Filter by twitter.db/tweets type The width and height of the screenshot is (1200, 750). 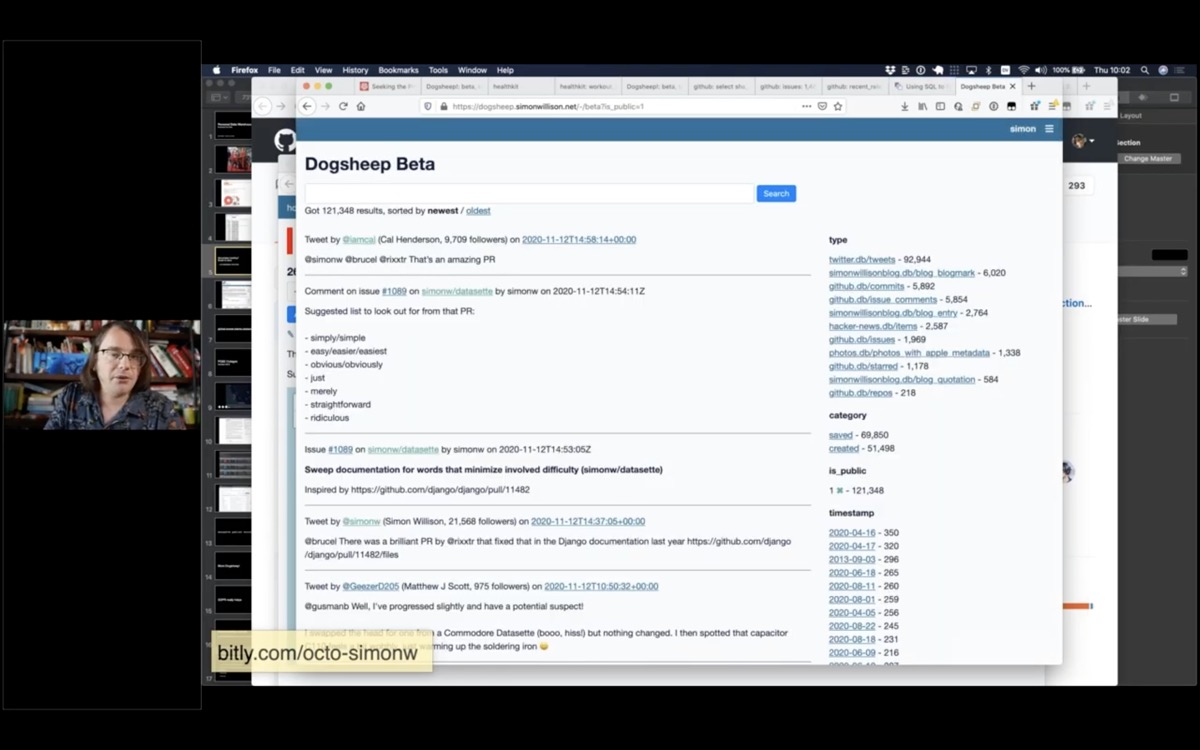[x=862, y=260]
